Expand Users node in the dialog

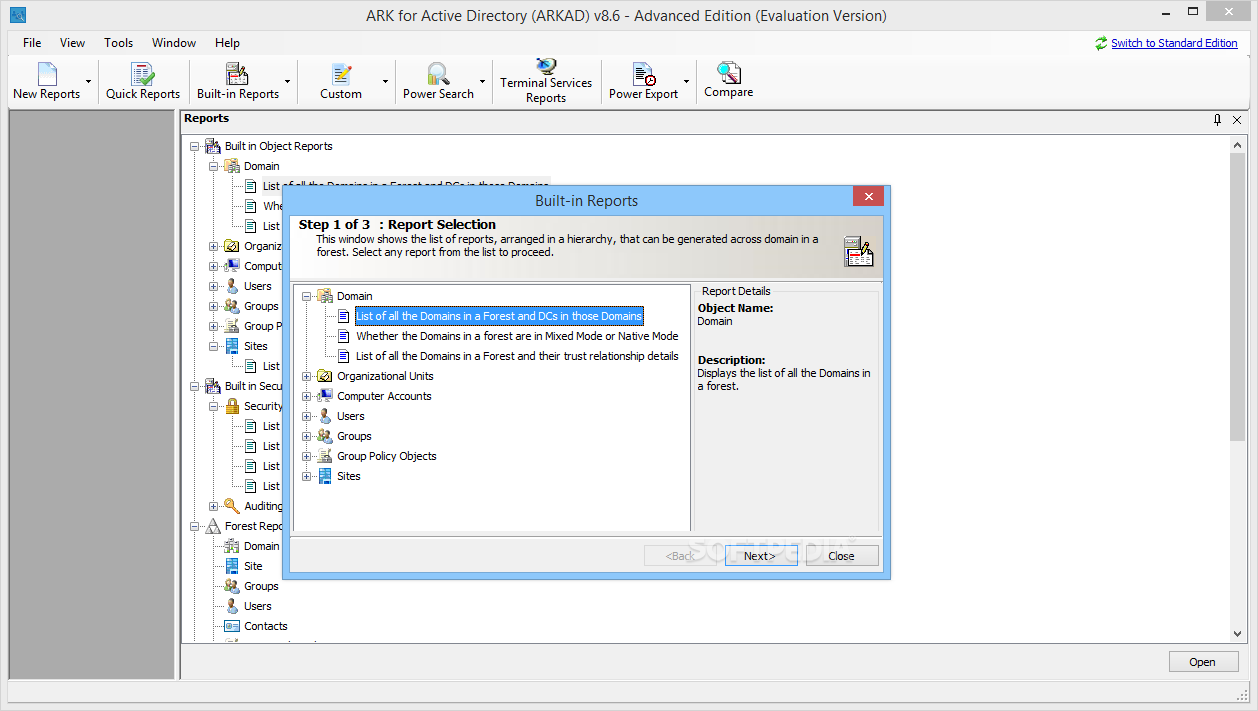(307, 416)
